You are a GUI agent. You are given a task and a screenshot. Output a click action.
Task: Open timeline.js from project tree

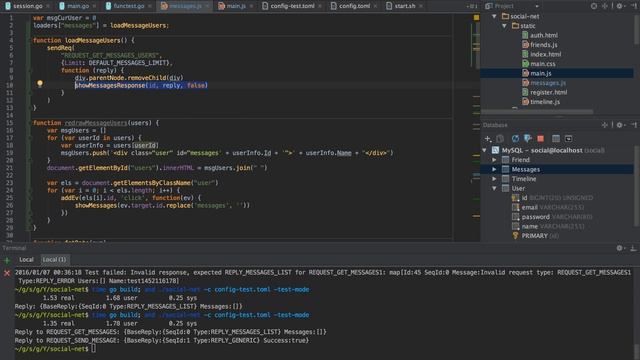(x=541, y=102)
